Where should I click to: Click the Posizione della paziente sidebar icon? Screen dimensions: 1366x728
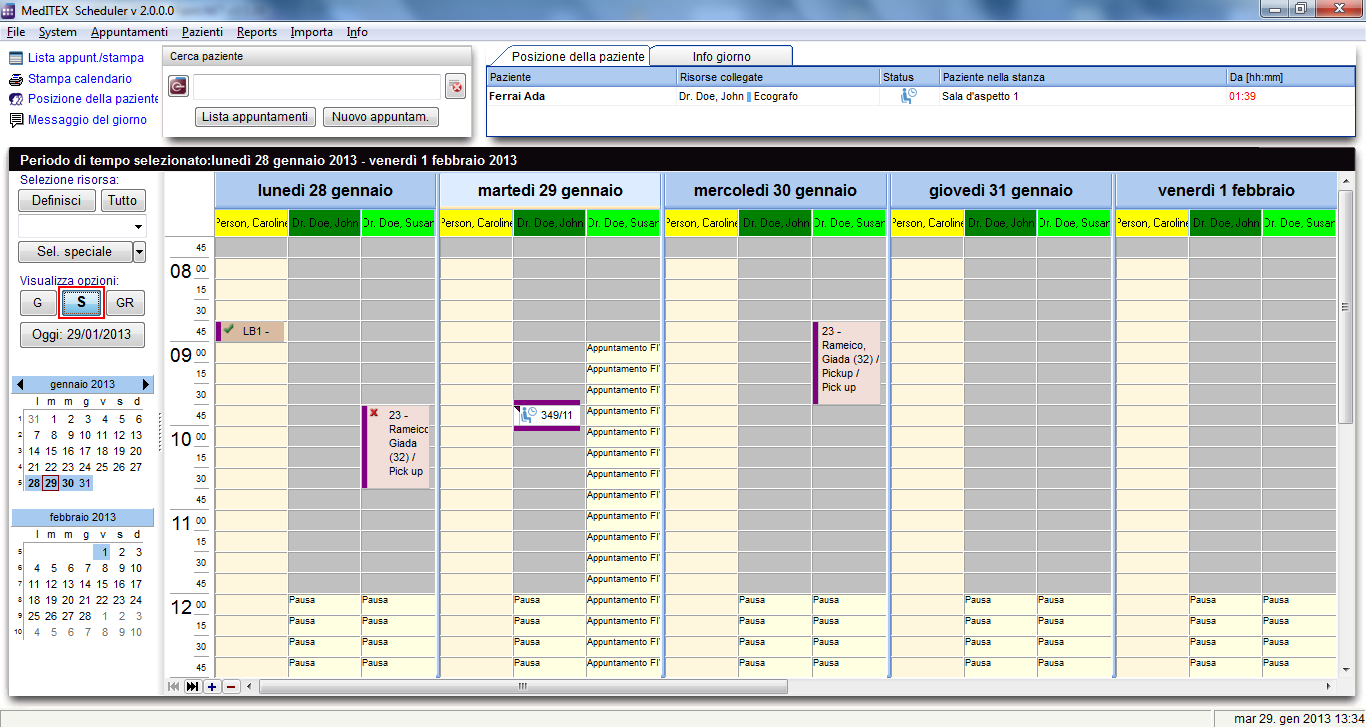(16, 99)
